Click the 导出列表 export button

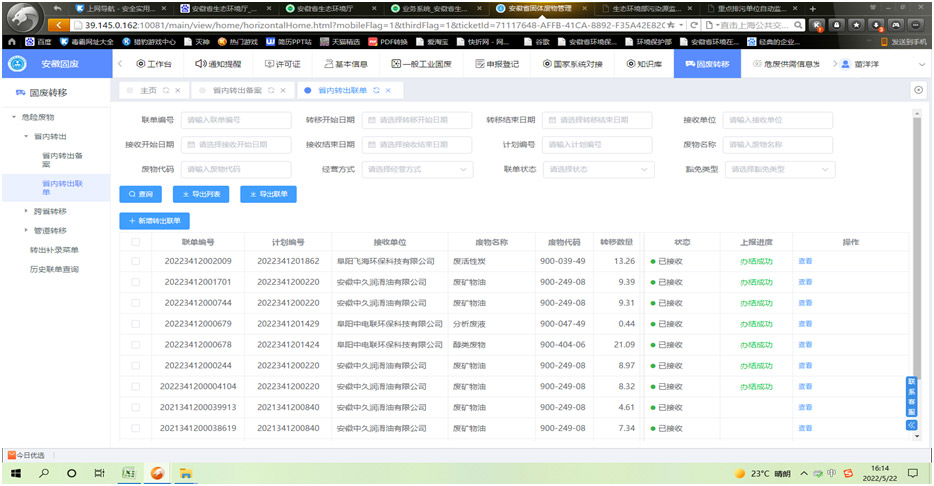tap(203, 194)
